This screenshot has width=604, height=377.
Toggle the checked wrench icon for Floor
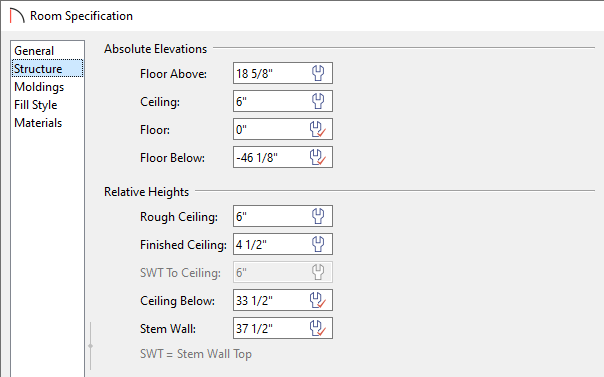[318, 129]
